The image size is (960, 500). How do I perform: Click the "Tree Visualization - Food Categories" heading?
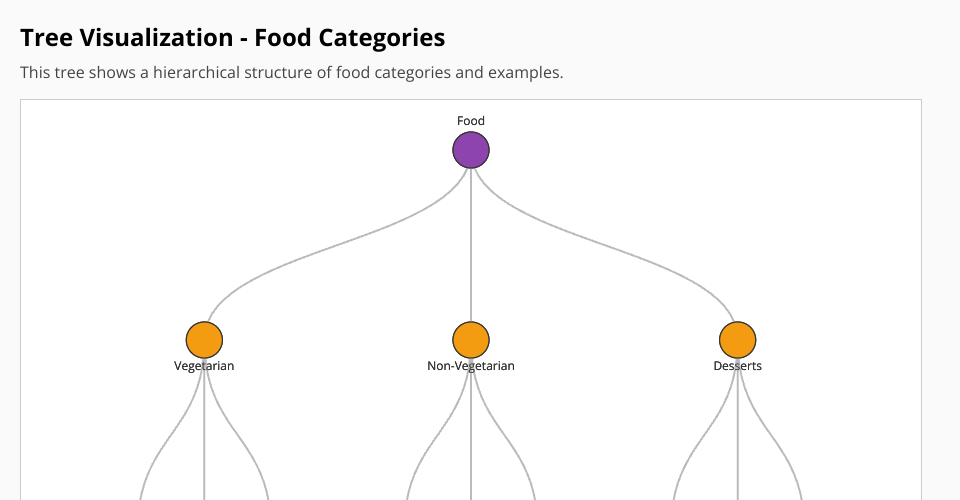click(x=233, y=38)
